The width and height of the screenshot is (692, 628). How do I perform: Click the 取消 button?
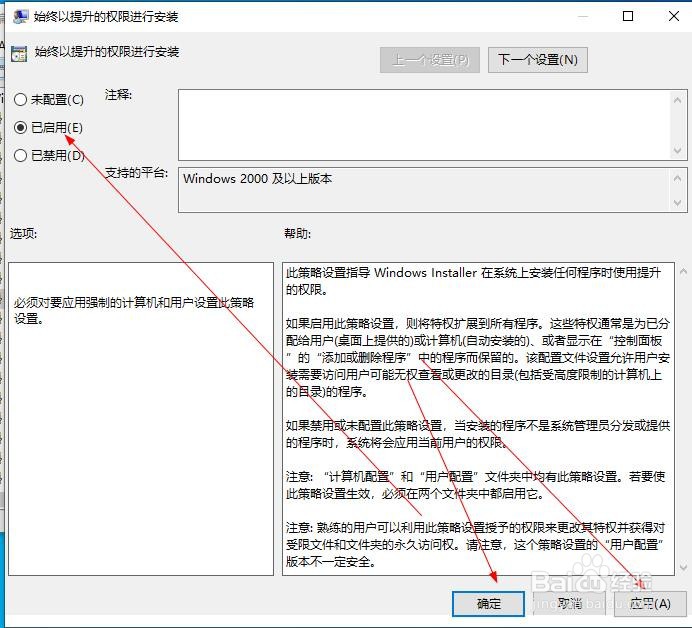[570, 603]
